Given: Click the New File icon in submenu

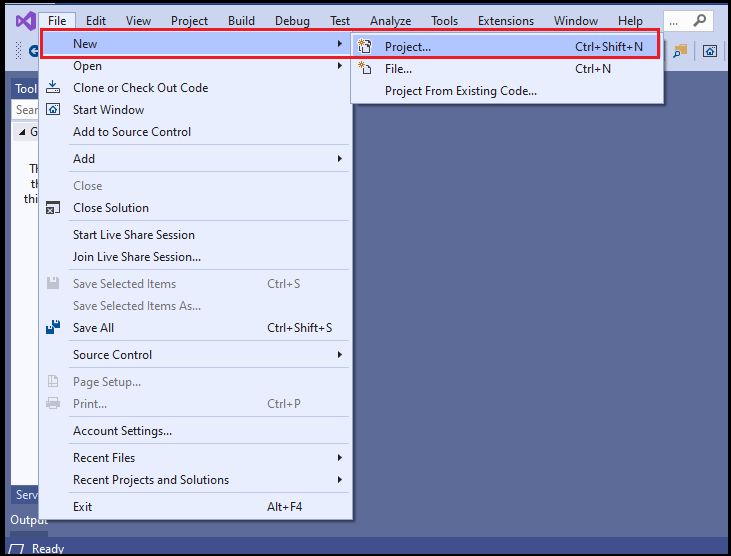Looking at the screenshot, I should (x=364, y=69).
